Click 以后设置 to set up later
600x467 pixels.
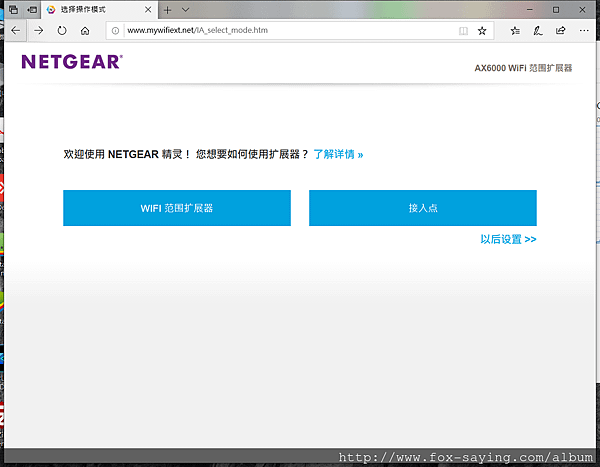[x=508, y=239]
